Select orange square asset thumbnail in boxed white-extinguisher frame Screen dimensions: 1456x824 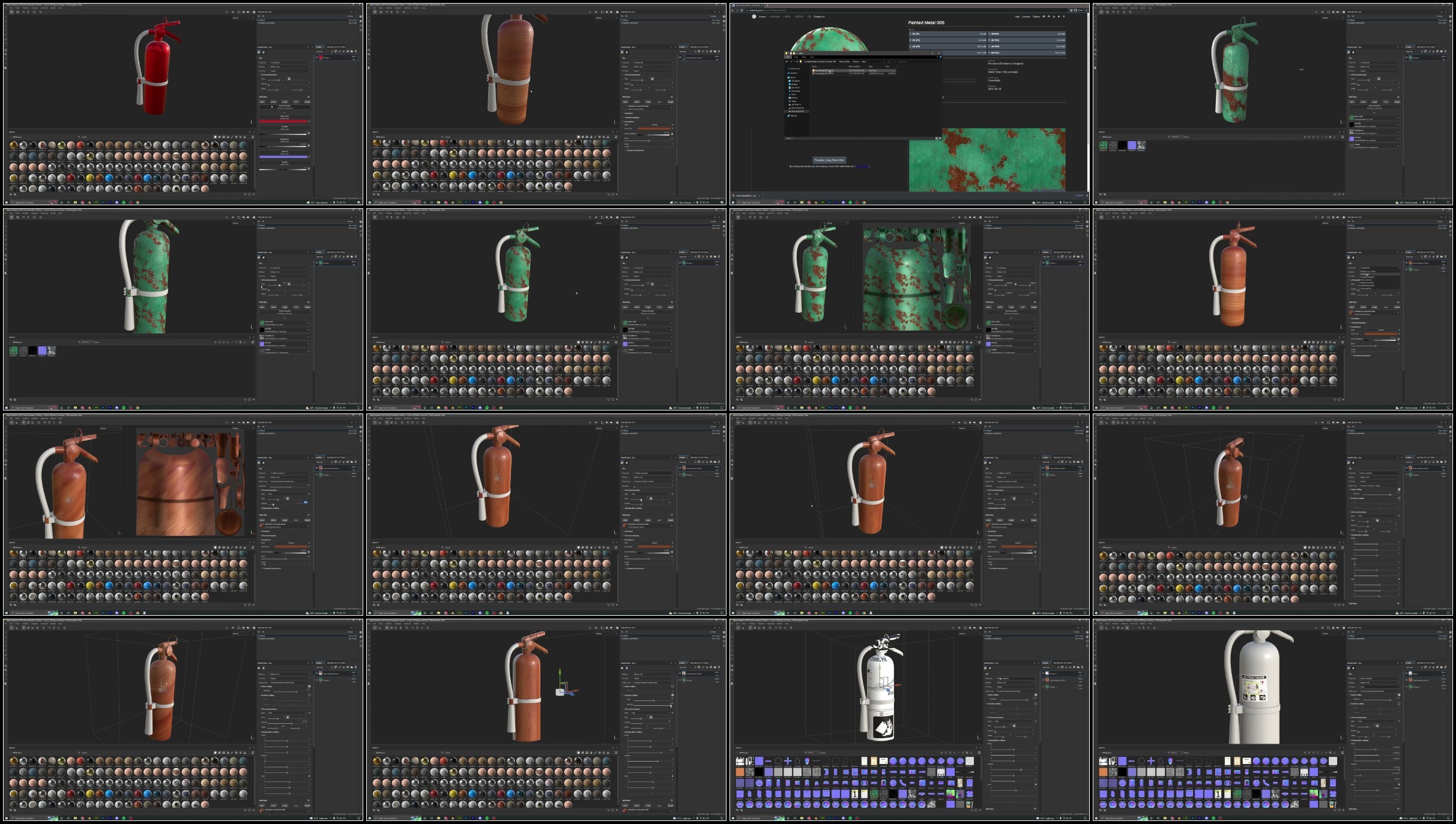[x=740, y=772]
